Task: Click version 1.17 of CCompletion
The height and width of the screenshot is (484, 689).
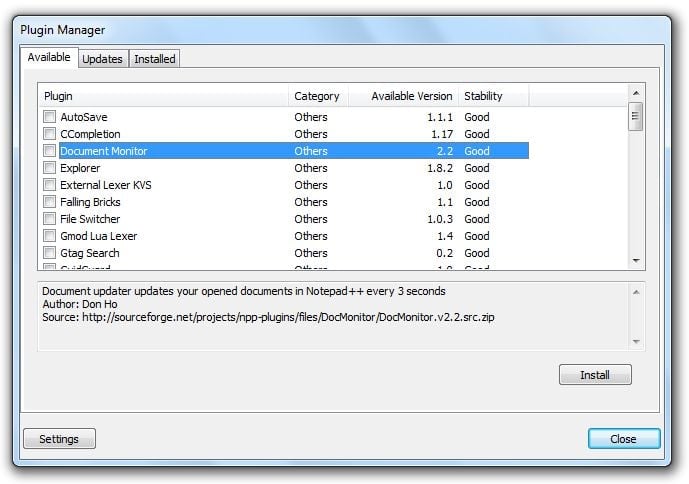Action: (x=442, y=134)
